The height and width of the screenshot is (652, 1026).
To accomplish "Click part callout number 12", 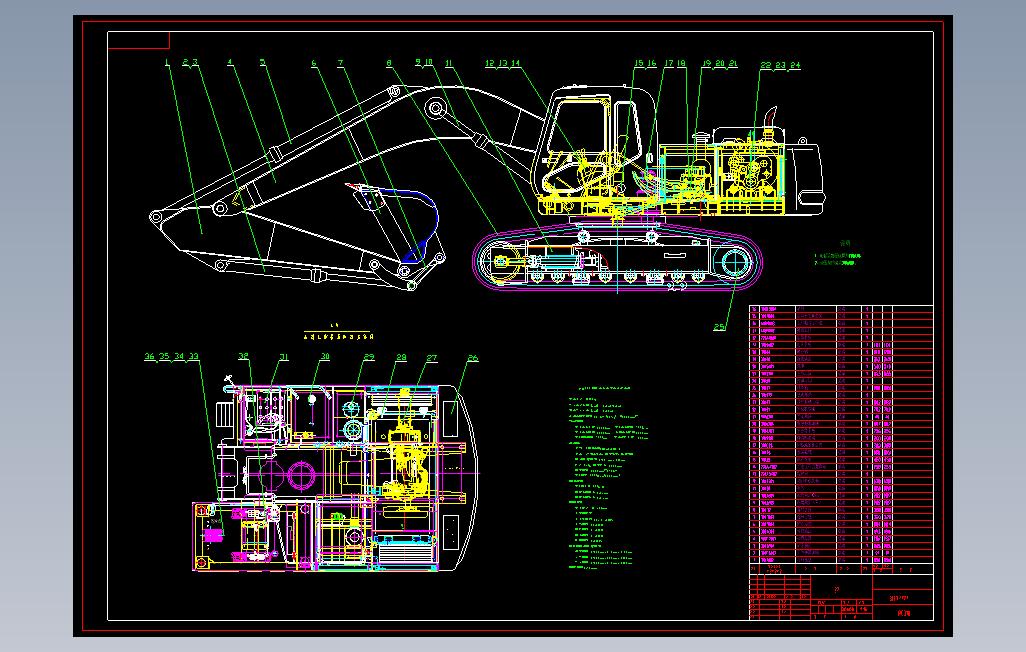I will pos(490,63).
